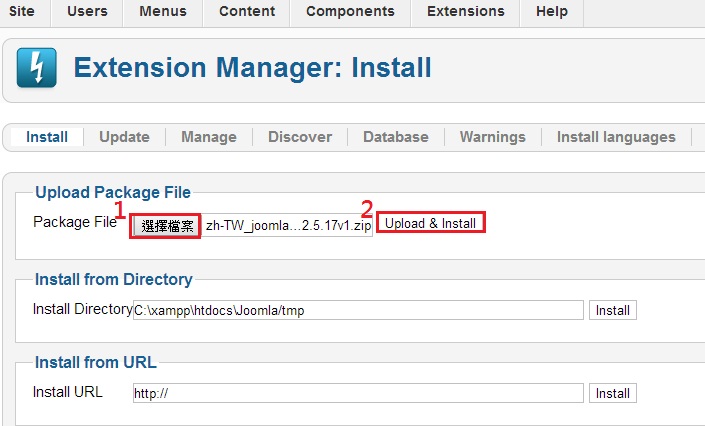Screen dimensions: 705x426
Task: Switch to the Manage tab
Action: (x=209, y=137)
